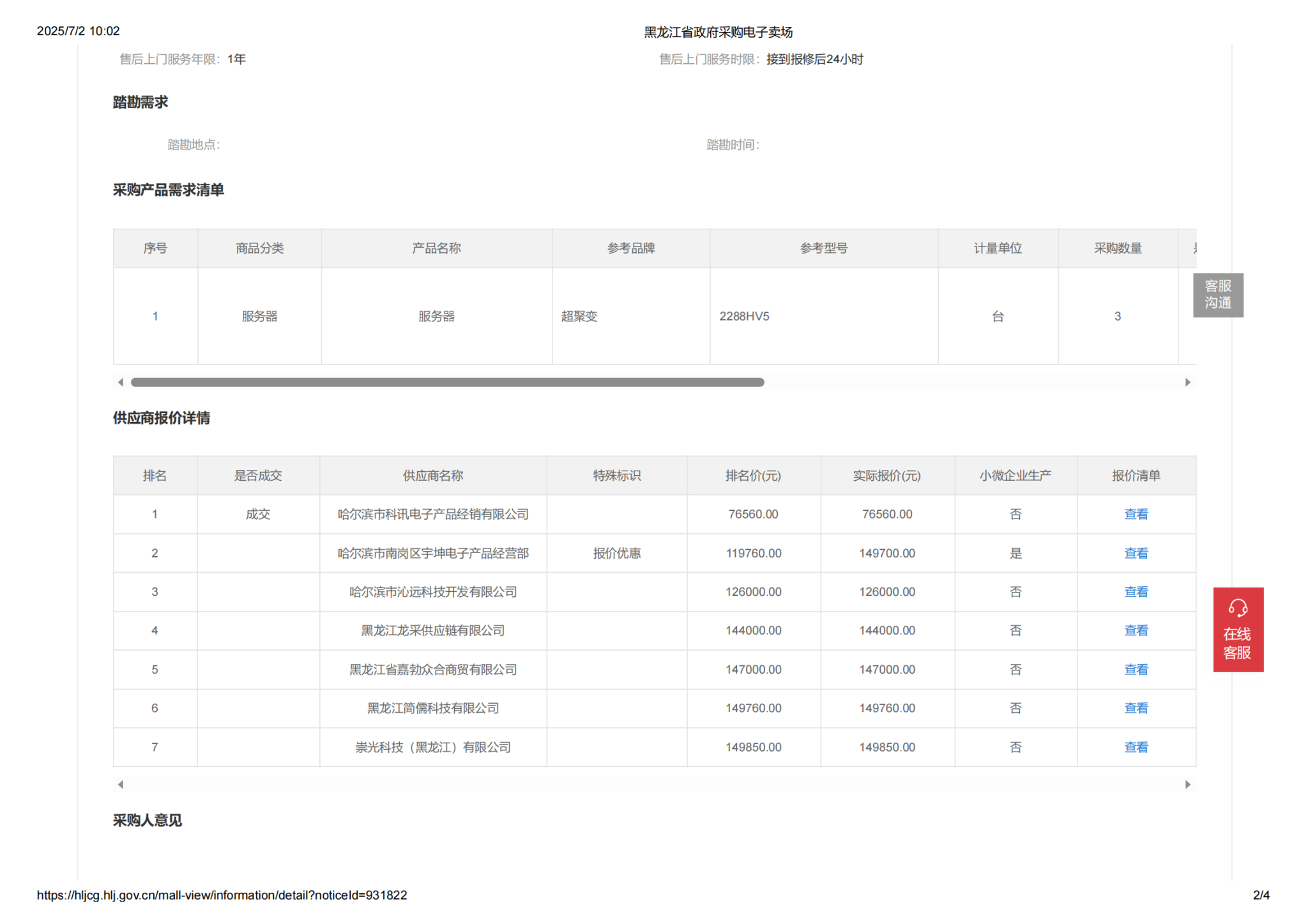View quote list for 哈尔滨市科讯电子产品经销有限公司

[x=1136, y=514]
